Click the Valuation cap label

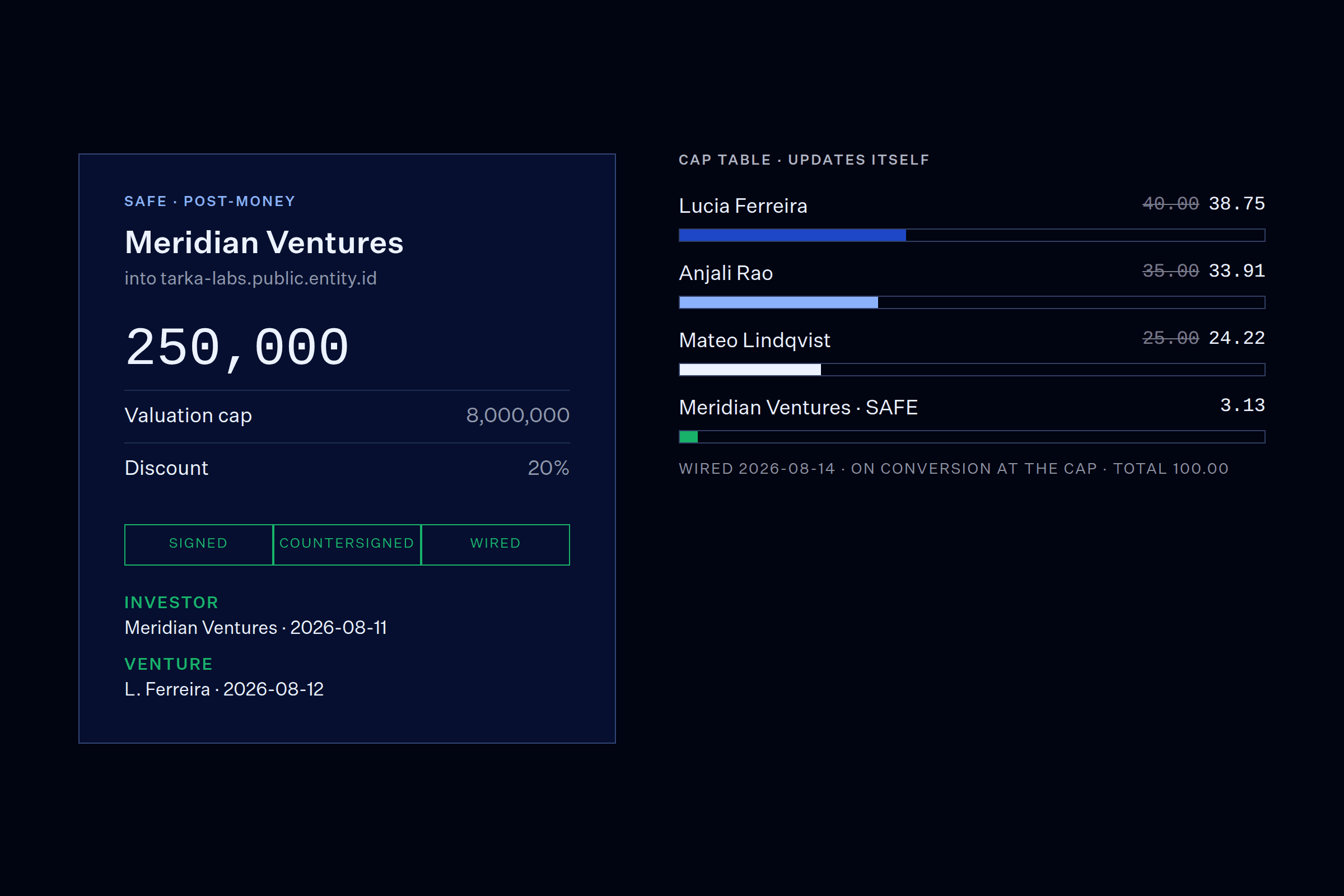coord(188,416)
